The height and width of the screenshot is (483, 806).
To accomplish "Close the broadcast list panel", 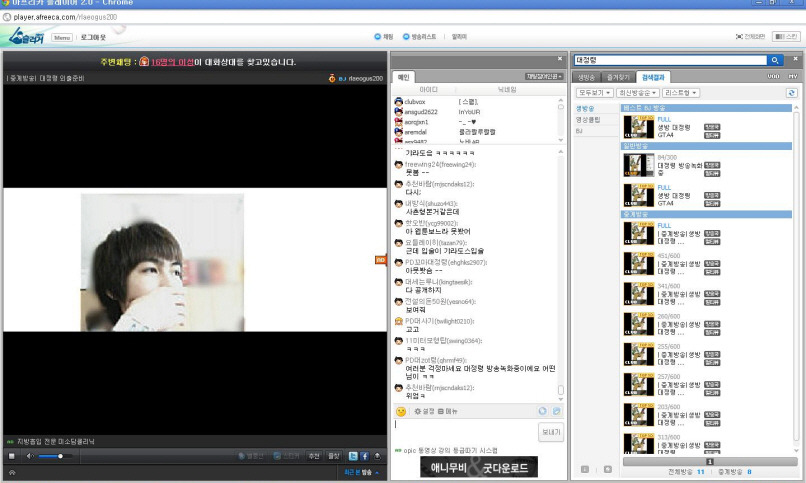I will tap(795, 59).
